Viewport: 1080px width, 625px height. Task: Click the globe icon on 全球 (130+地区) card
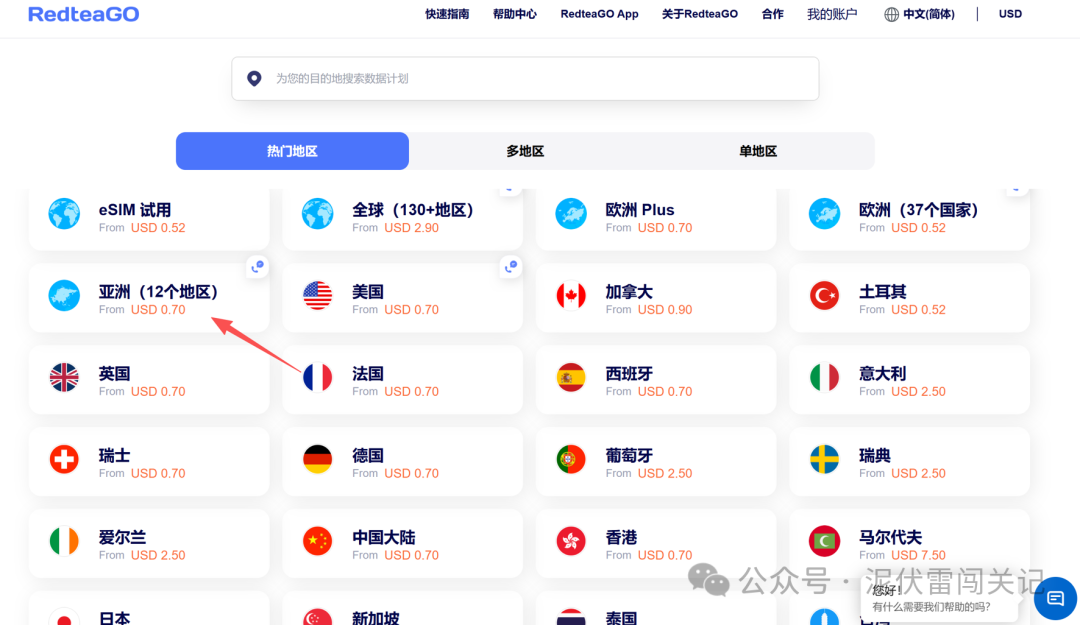point(318,215)
